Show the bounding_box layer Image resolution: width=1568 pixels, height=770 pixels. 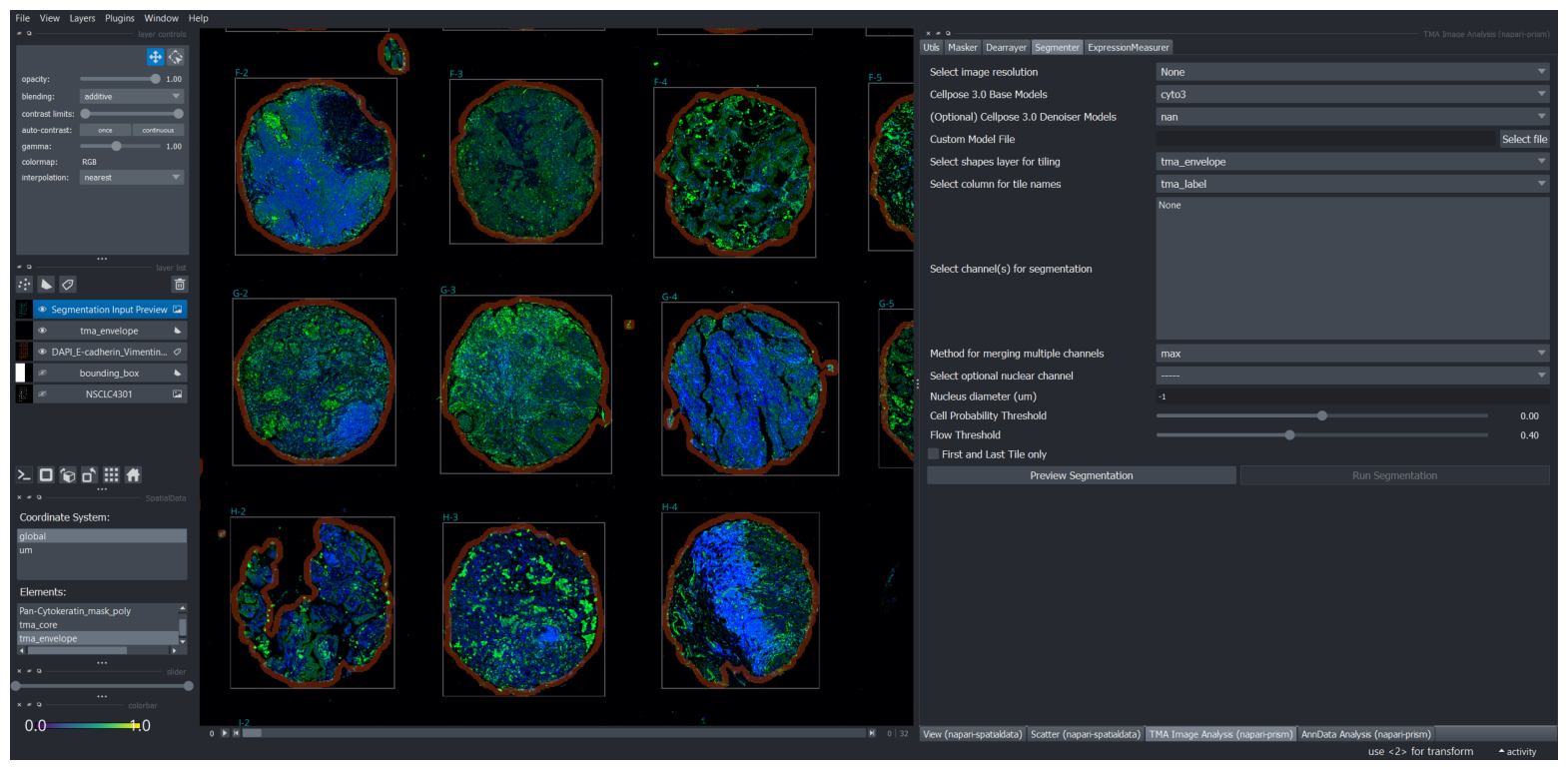pyautogui.click(x=42, y=373)
